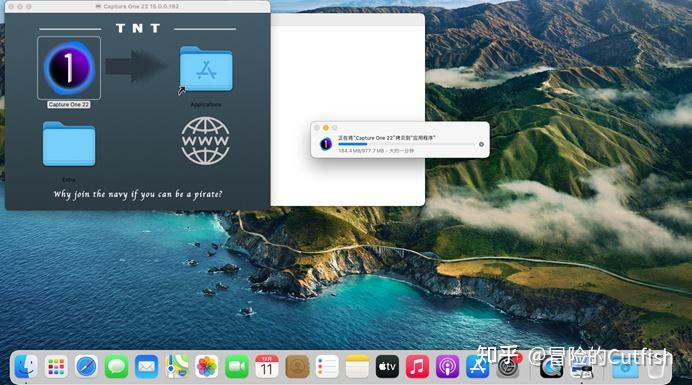Open Music from the Dock
The image size is (692, 385).
(417, 366)
